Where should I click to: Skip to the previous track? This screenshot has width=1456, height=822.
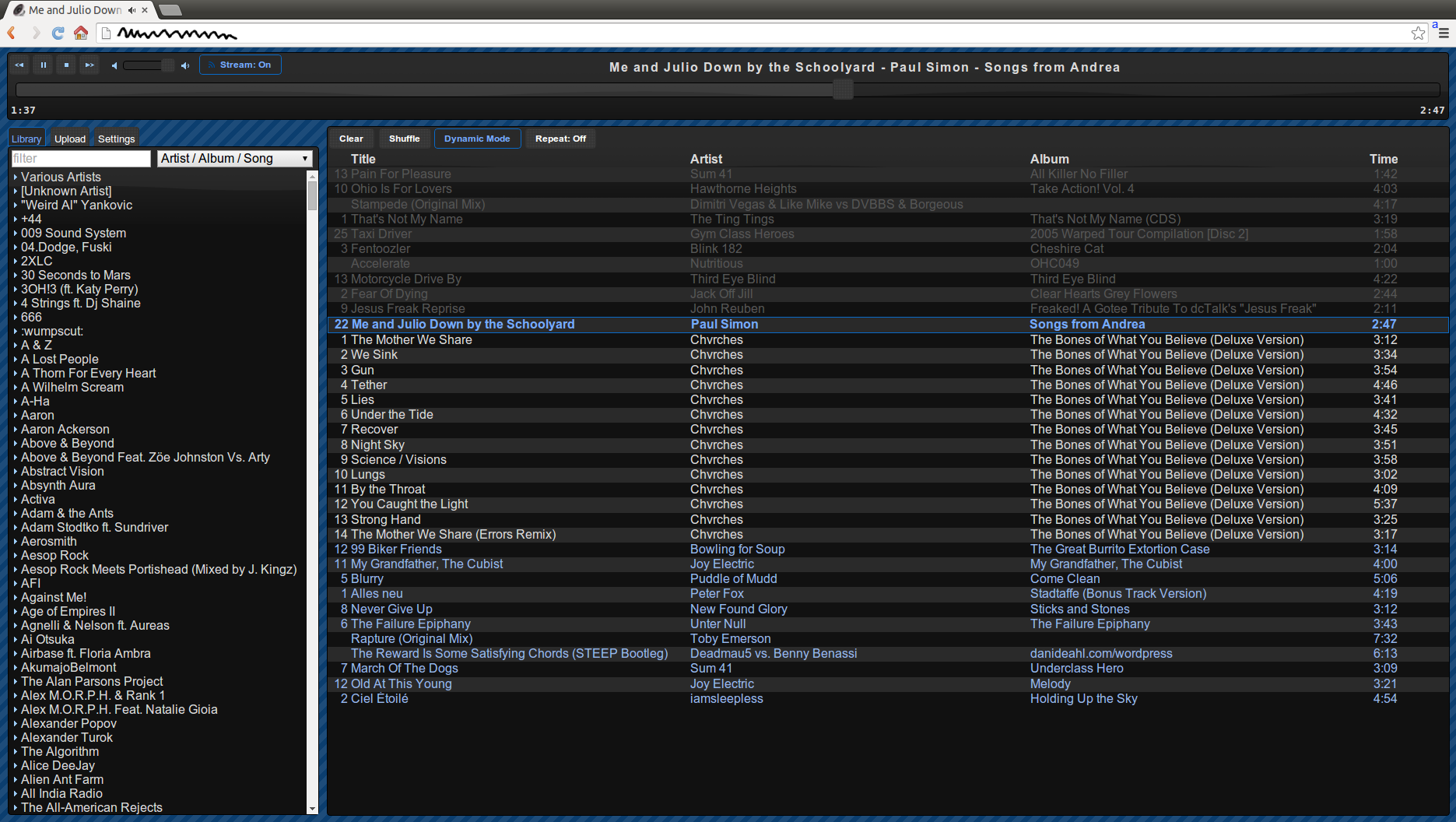click(x=19, y=65)
